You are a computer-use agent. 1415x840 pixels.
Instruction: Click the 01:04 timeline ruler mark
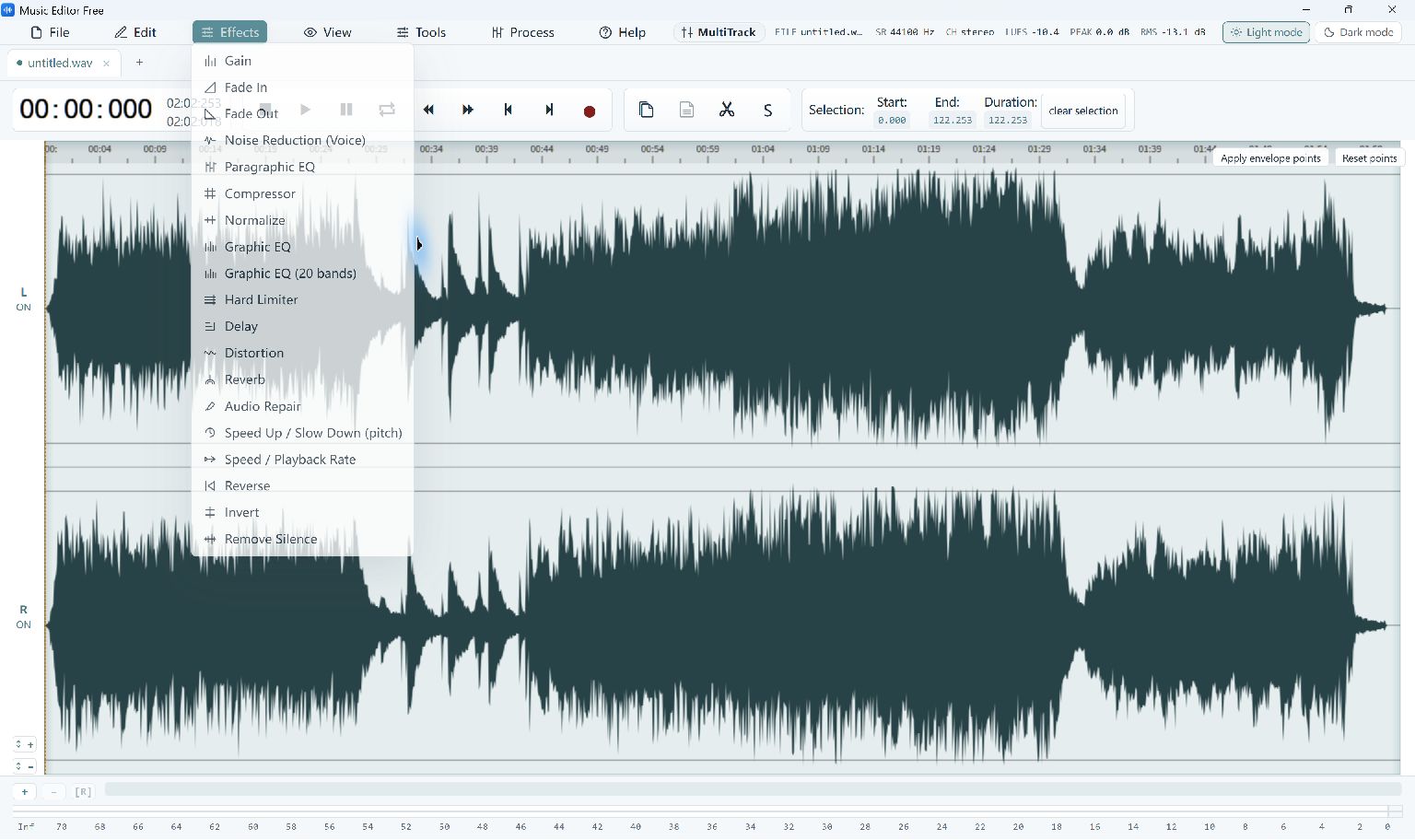click(762, 148)
